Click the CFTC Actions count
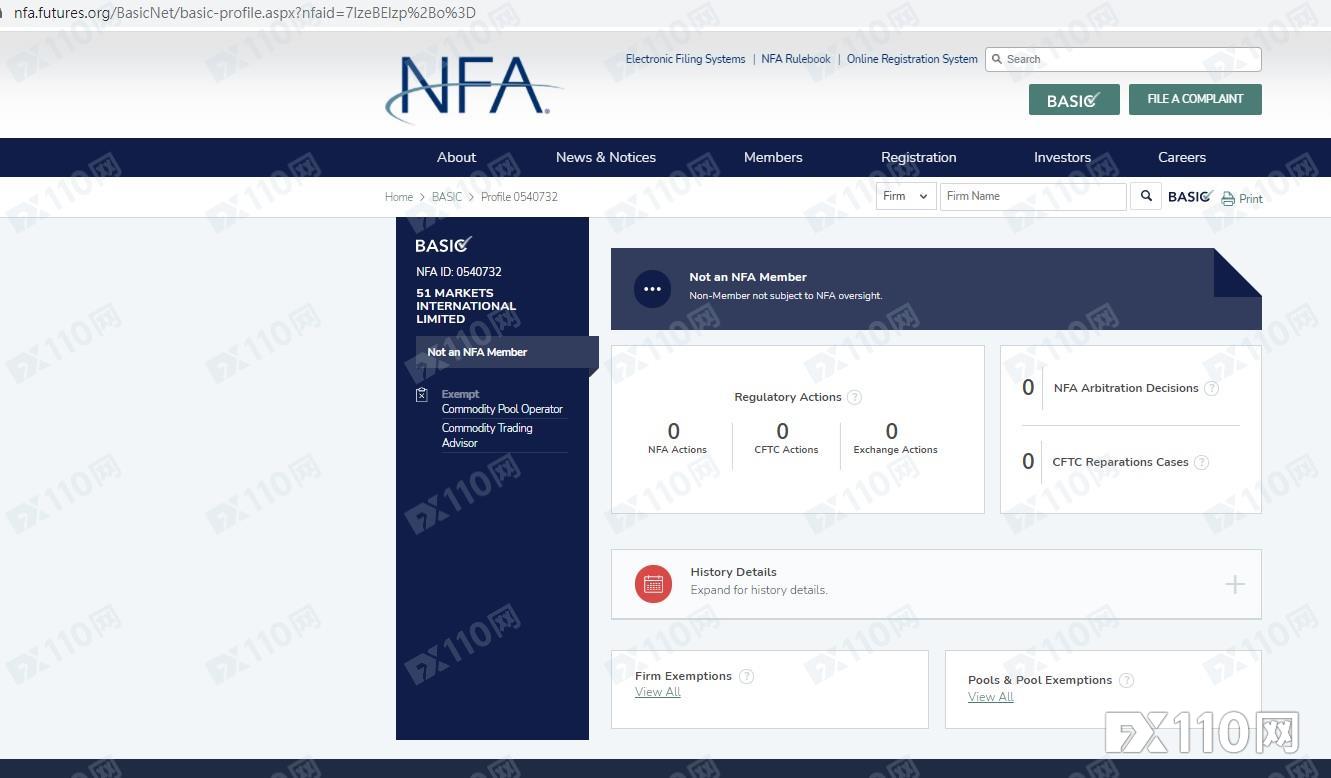 782,431
